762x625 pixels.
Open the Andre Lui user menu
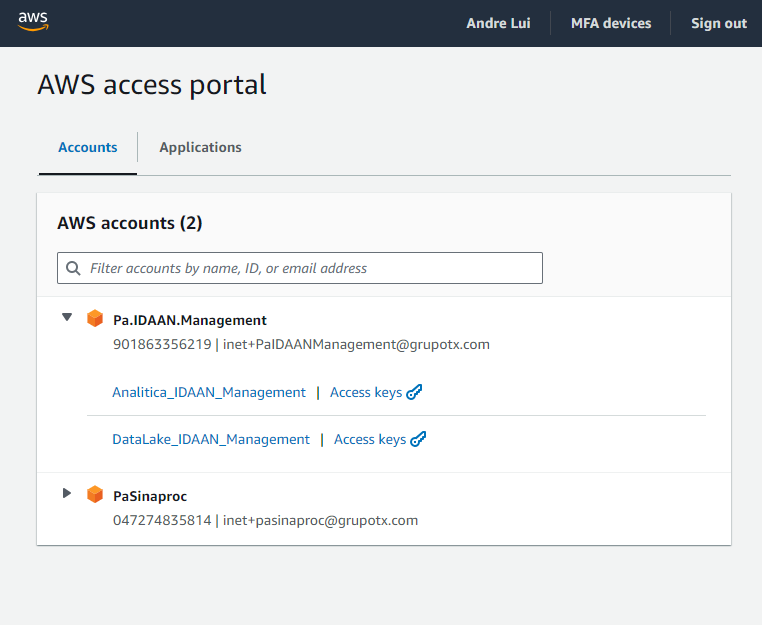click(498, 23)
